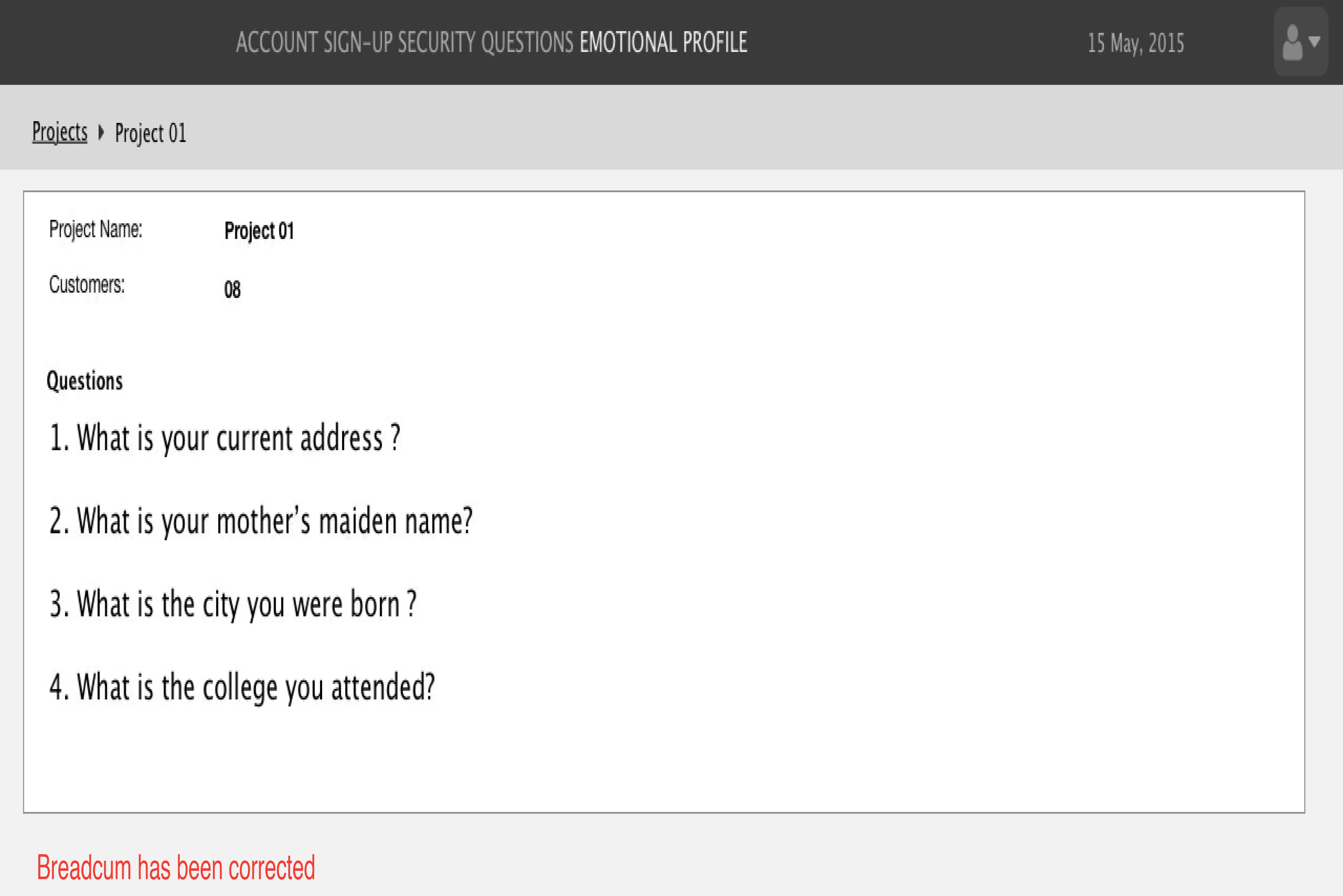Click the Project Name label
1343x896 pixels.
(x=96, y=229)
